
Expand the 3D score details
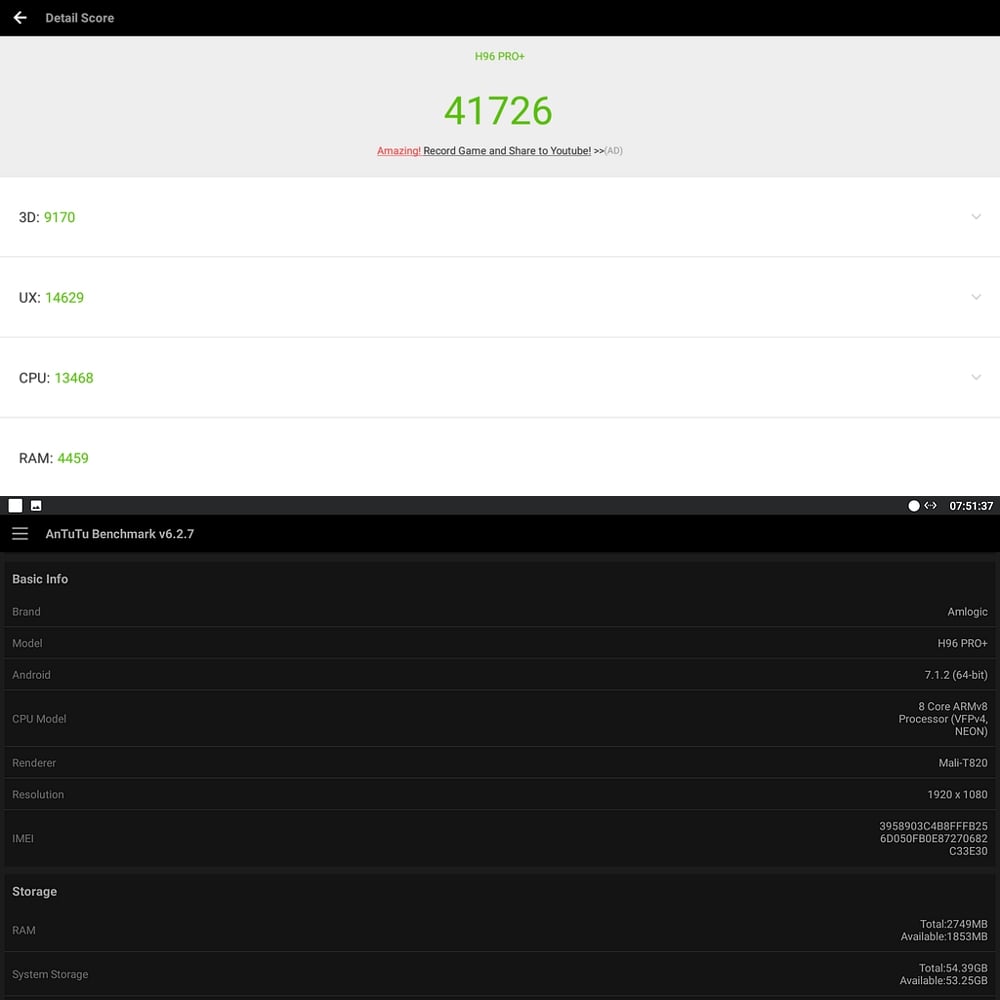coord(976,216)
